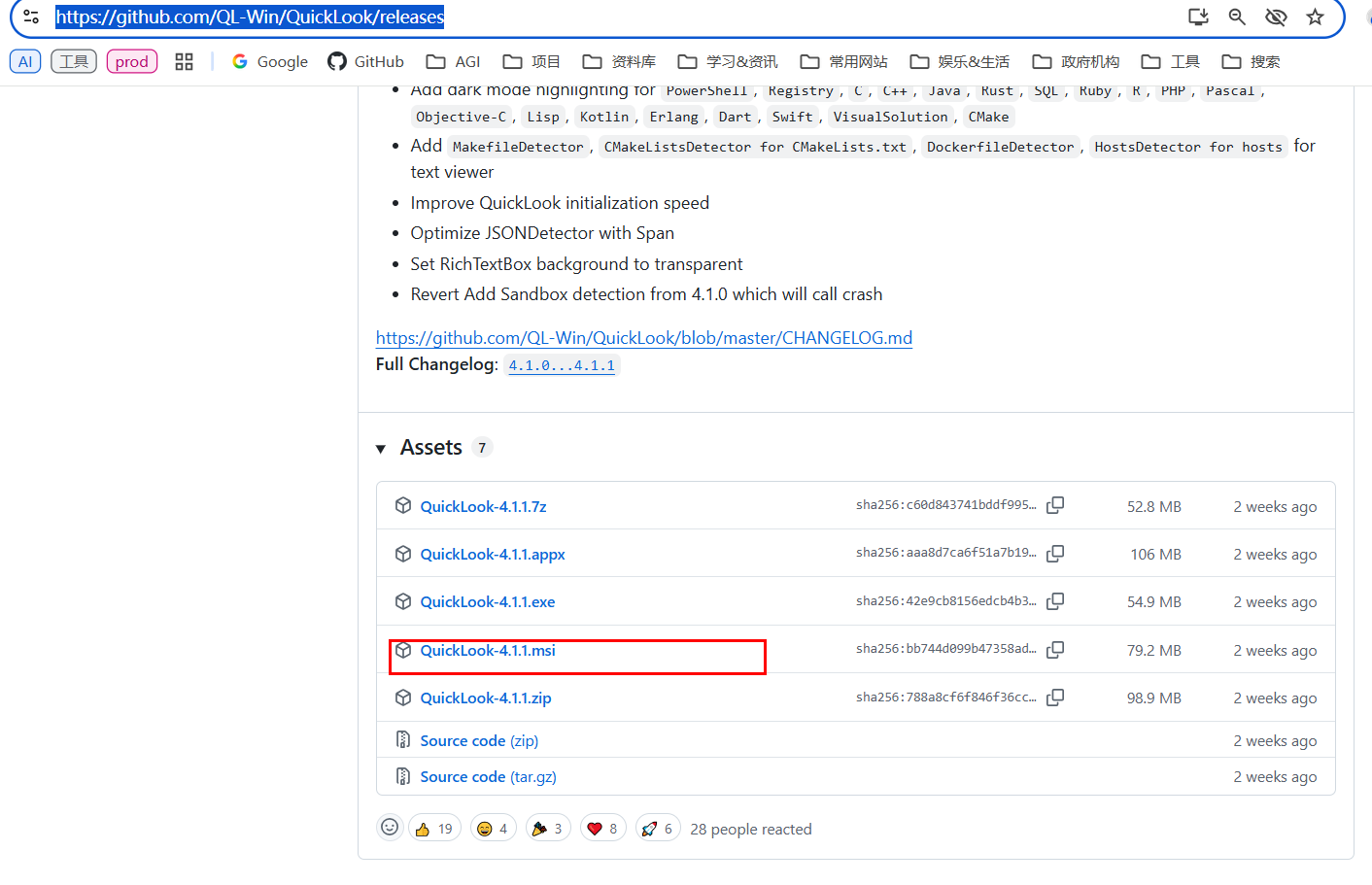Bookmark this page with star icon
Screen dimensions: 1372x885
click(1315, 17)
